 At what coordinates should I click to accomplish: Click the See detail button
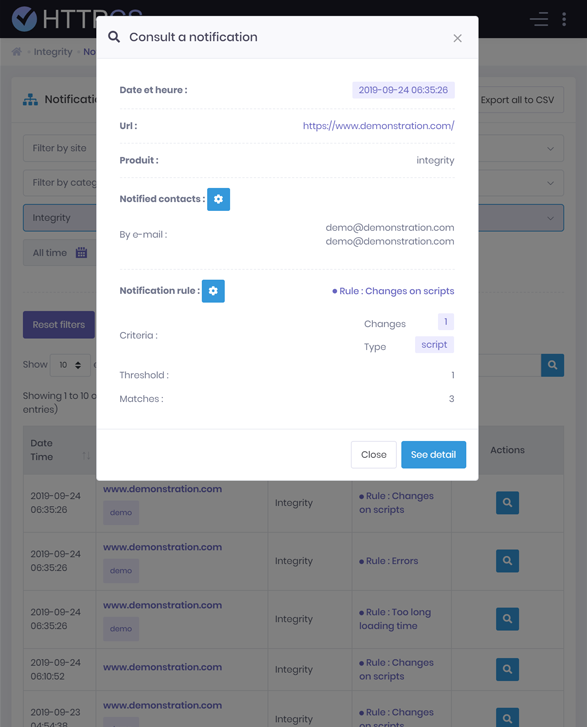(434, 455)
